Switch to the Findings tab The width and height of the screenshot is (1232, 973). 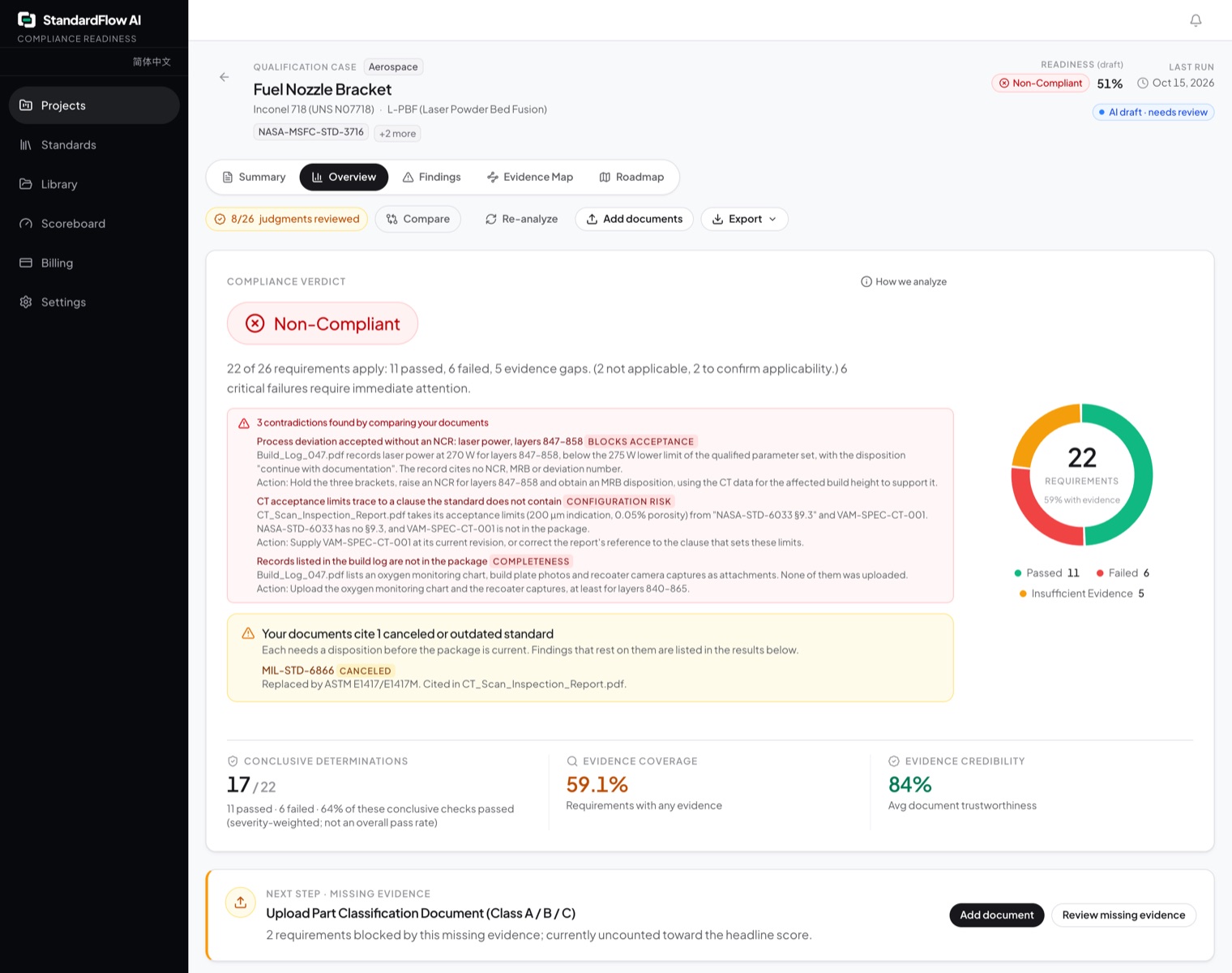[432, 177]
